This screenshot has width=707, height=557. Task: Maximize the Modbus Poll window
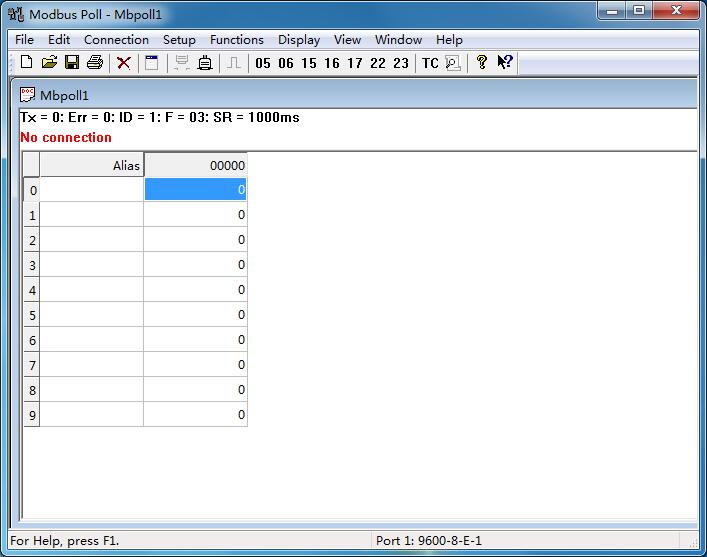click(x=639, y=11)
